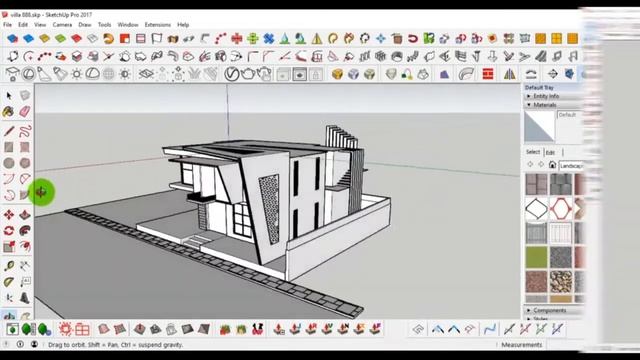640x360 pixels.
Task: Start V-Ray interactive render teapot
Action: [x=264, y=74]
